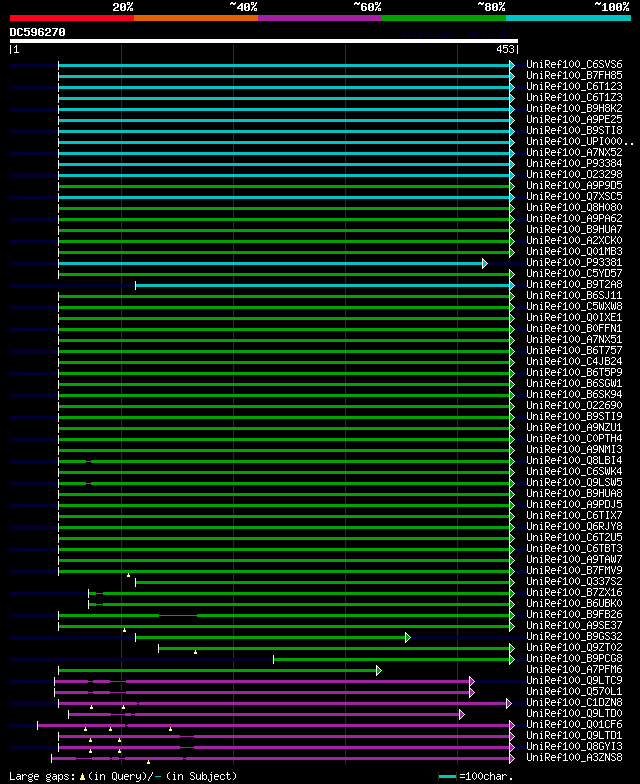Click the UniRef100_O22690 label

[x=574, y=406]
